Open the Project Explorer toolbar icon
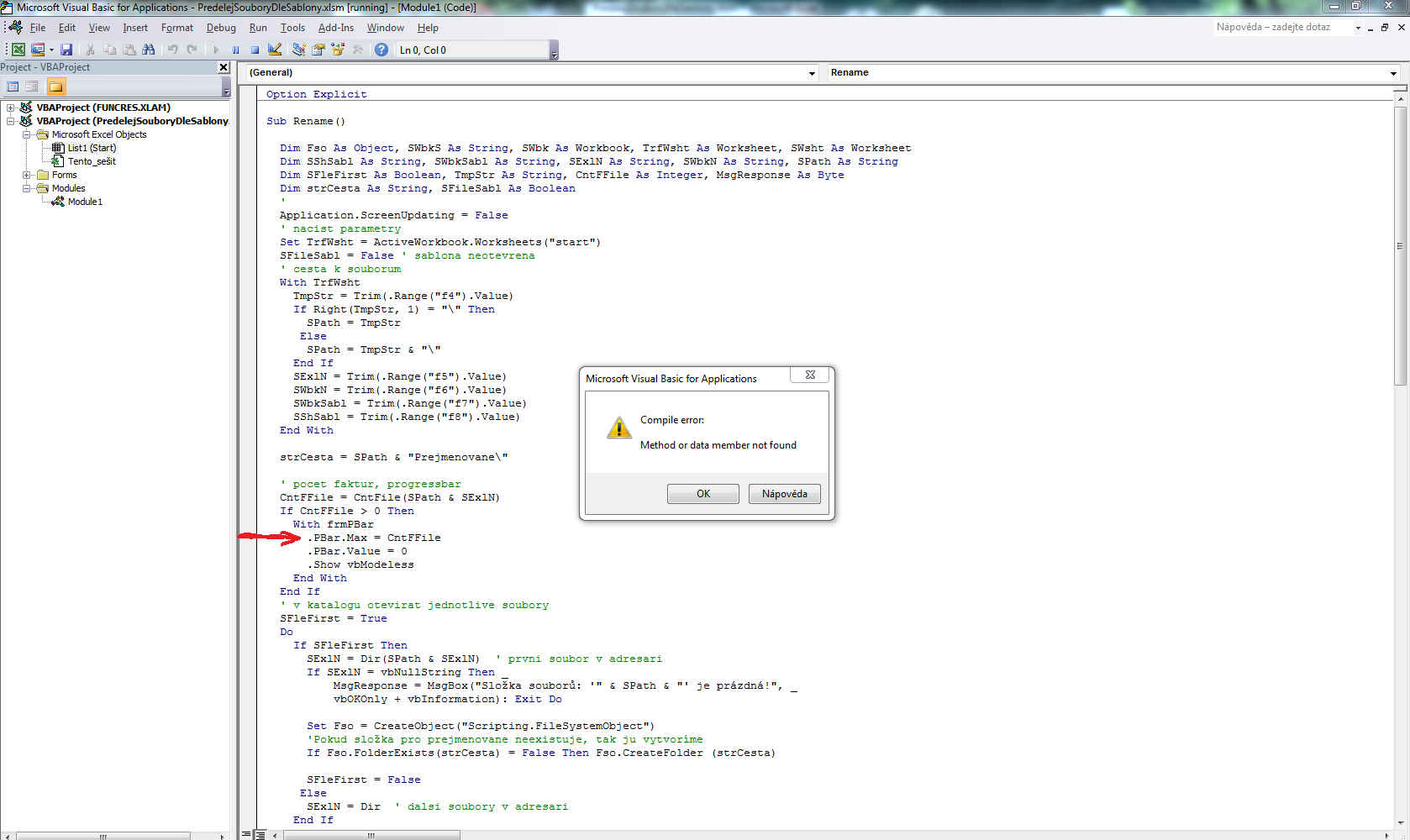 [298, 50]
